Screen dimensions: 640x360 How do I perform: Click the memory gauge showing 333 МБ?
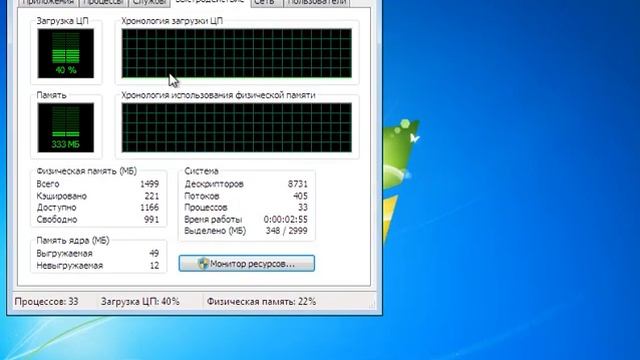point(66,127)
